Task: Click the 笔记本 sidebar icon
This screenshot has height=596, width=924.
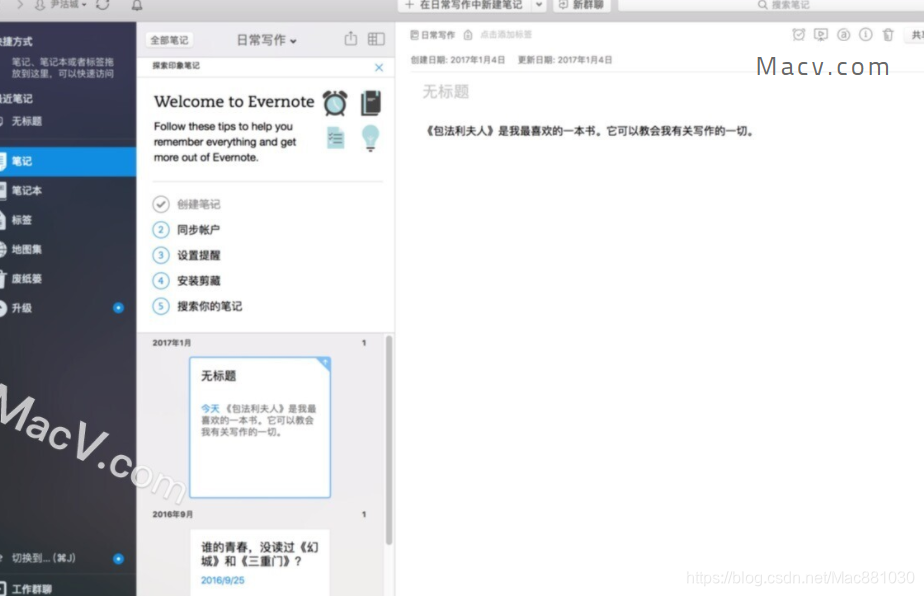Action: tap(2, 190)
